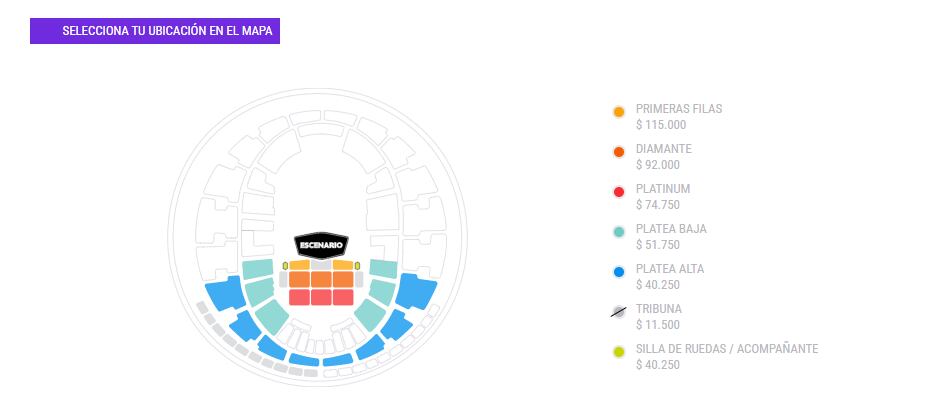Click the crossed-out Tribuna legend icon
Image resolution: width=947 pixels, height=408 pixels.
618,312
